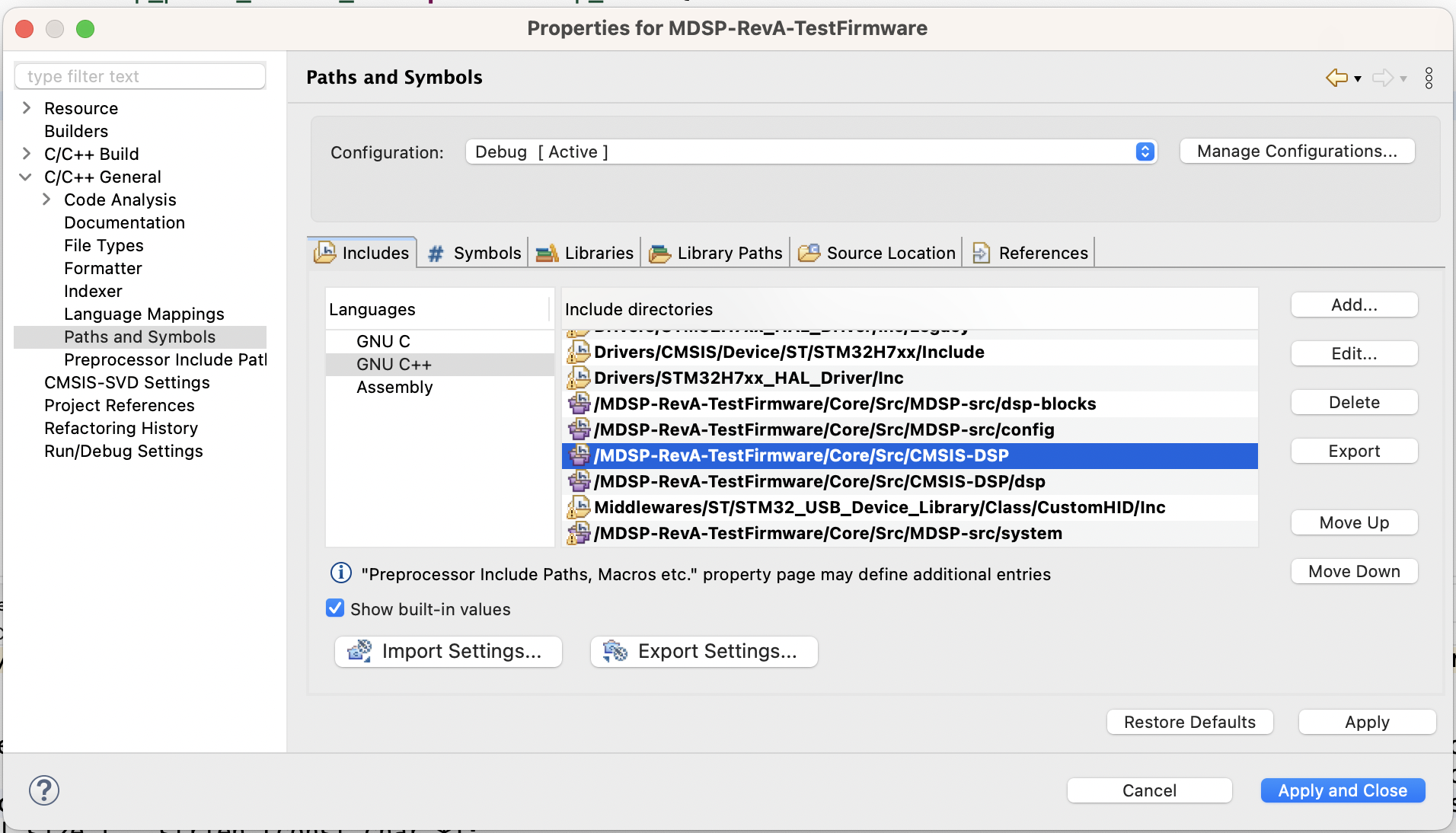Expand the Resource tree section
Viewport: 1456px width, 833px height.
[x=26, y=108]
